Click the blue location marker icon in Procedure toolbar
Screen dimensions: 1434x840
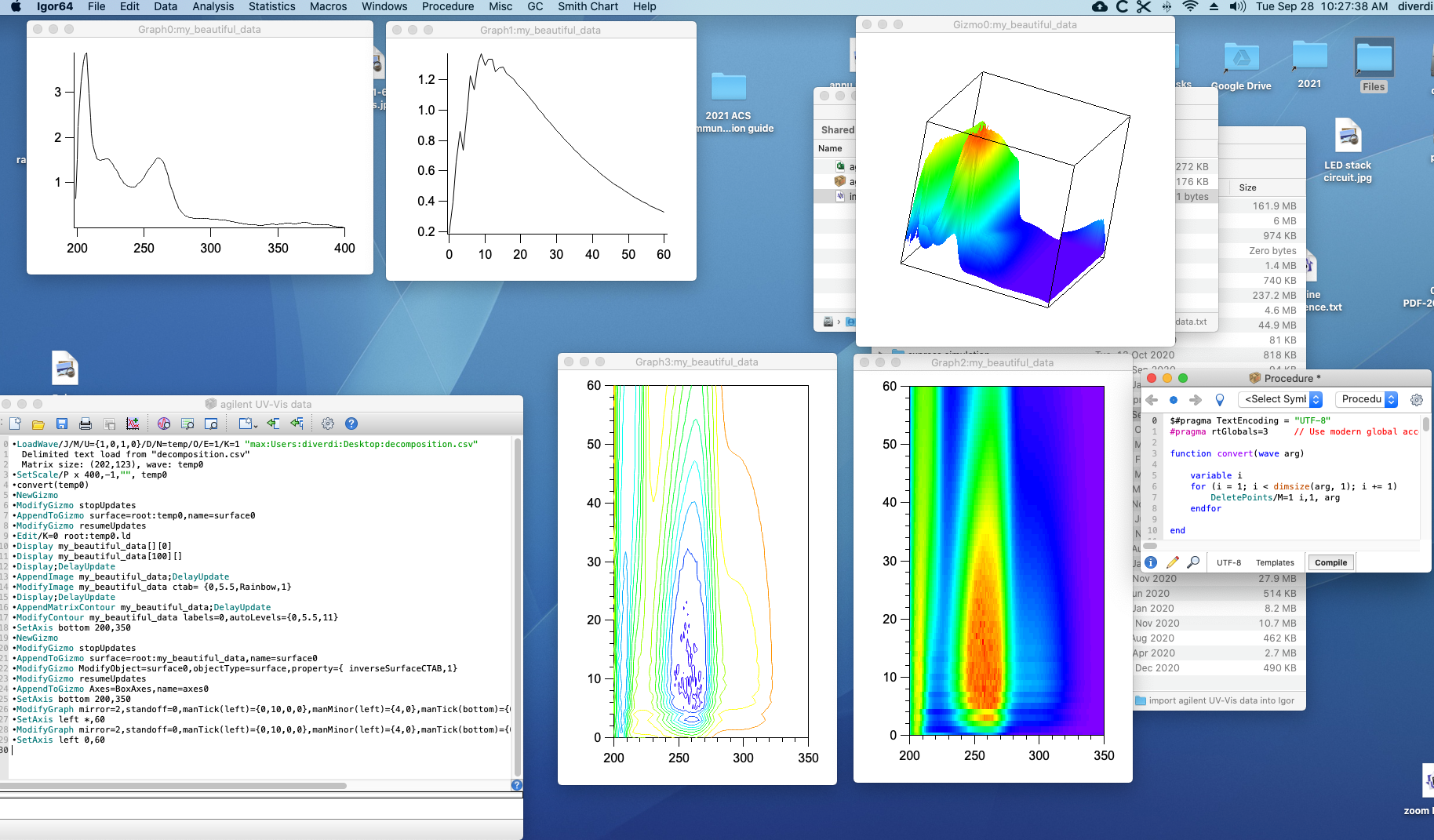point(1220,400)
